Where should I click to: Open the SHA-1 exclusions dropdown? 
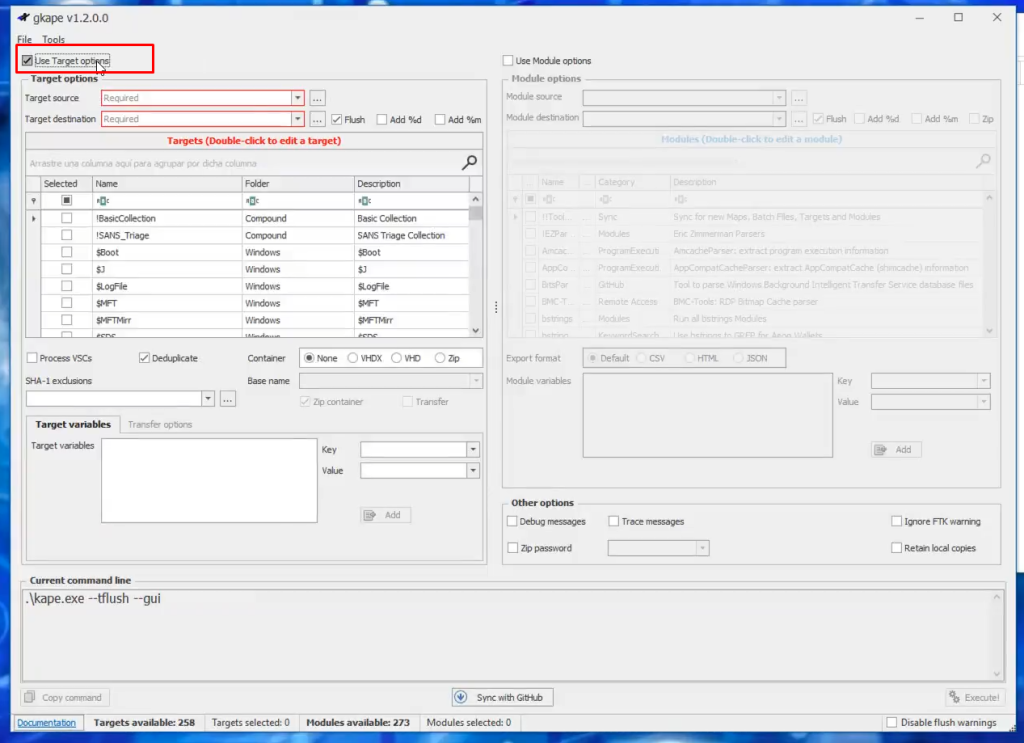click(208, 399)
